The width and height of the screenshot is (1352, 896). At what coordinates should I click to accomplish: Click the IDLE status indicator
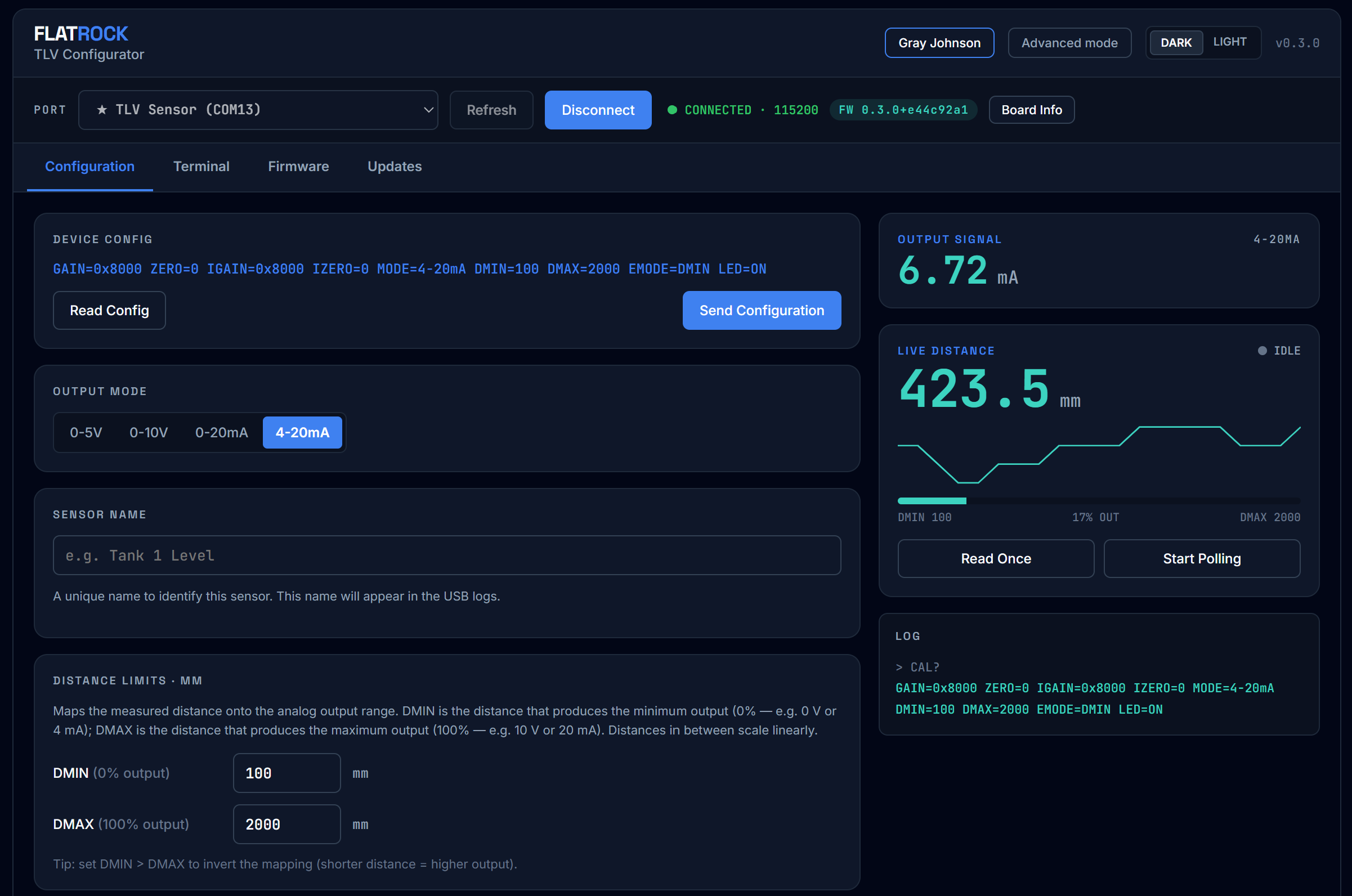coord(1279,350)
